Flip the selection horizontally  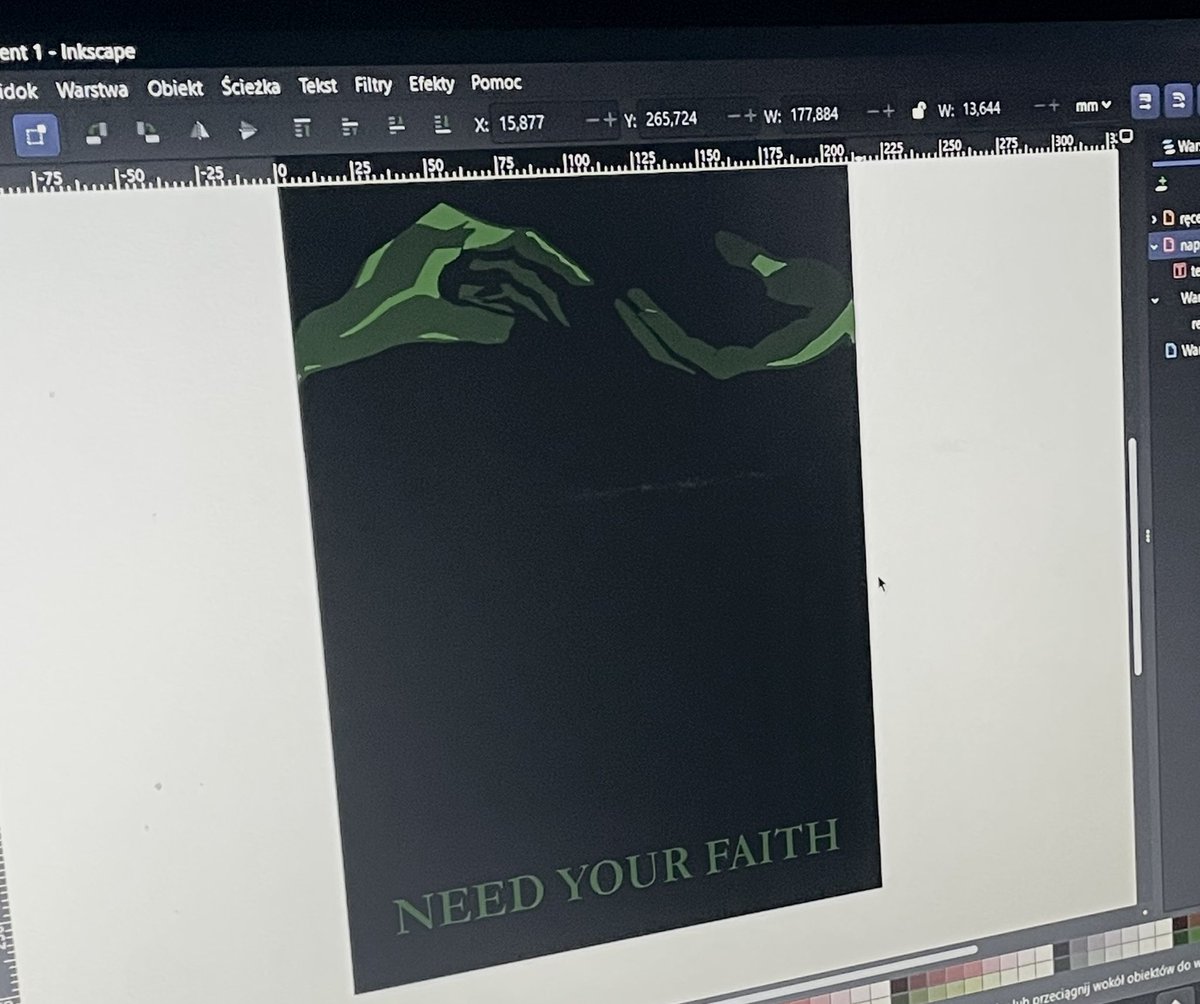click(x=199, y=130)
